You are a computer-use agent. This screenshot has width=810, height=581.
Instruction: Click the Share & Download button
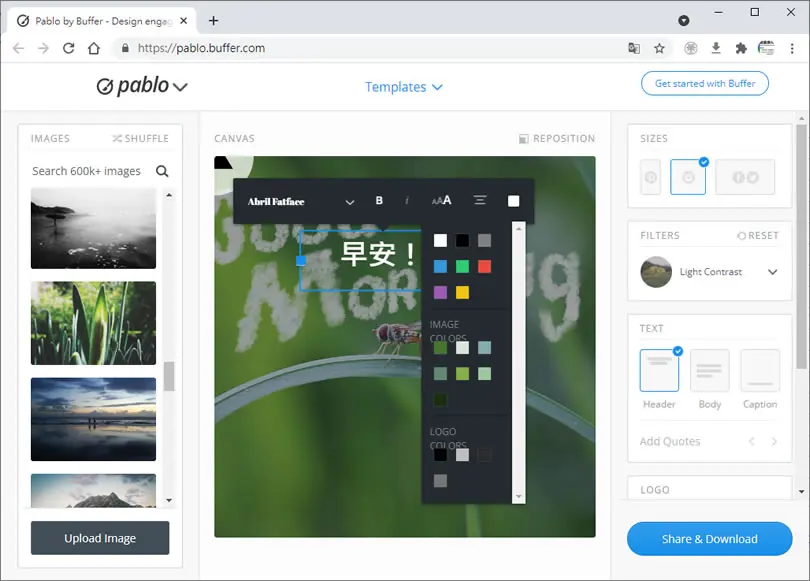(709, 539)
